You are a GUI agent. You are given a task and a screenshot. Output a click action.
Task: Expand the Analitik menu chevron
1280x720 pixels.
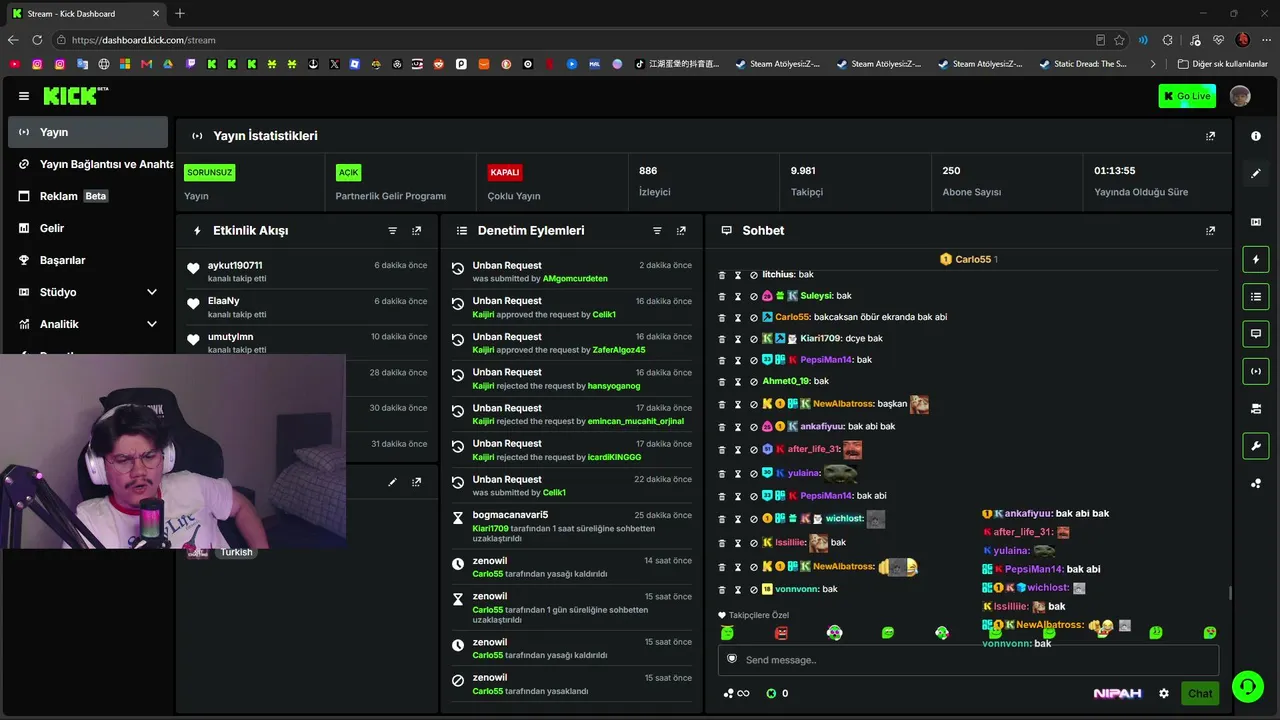[x=152, y=324]
